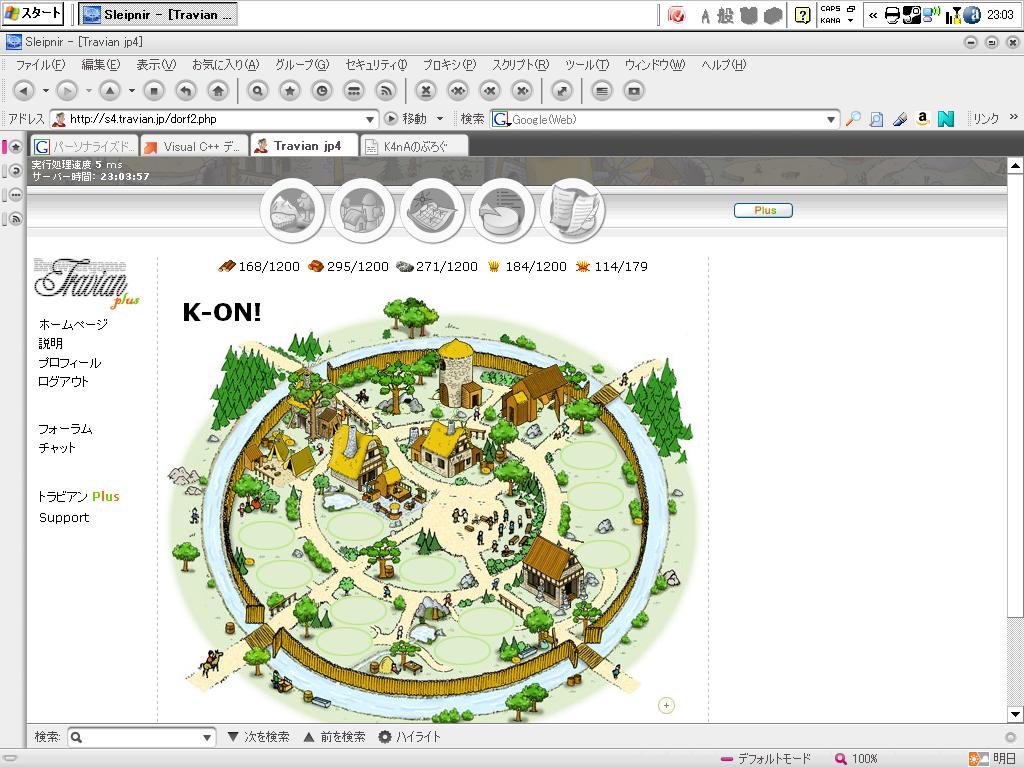Open the ファイル(F) menu
The width and height of the screenshot is (1024, 768).
pos(40,65)
